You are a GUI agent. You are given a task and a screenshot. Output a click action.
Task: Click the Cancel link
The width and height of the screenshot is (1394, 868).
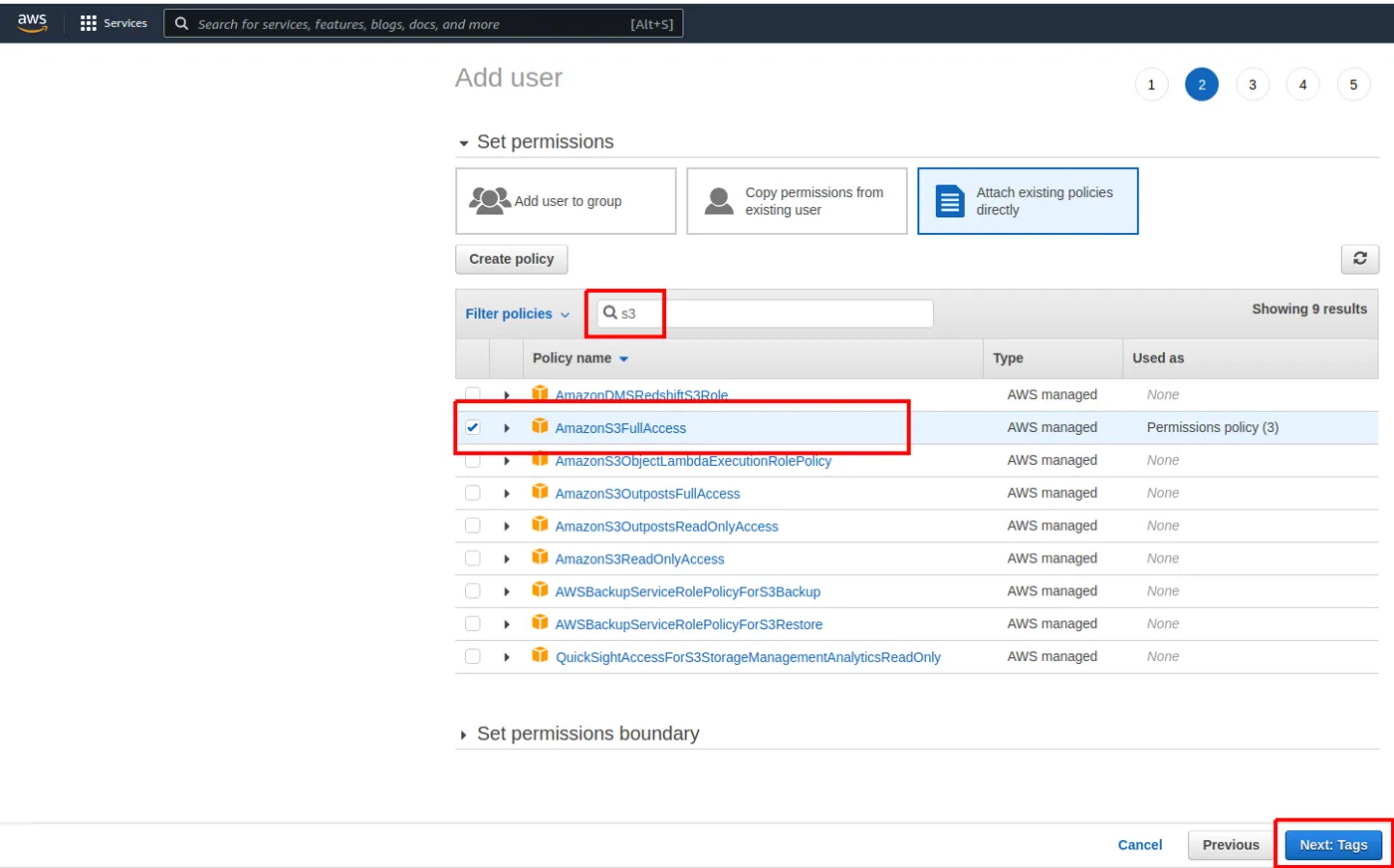point(1140,845)
